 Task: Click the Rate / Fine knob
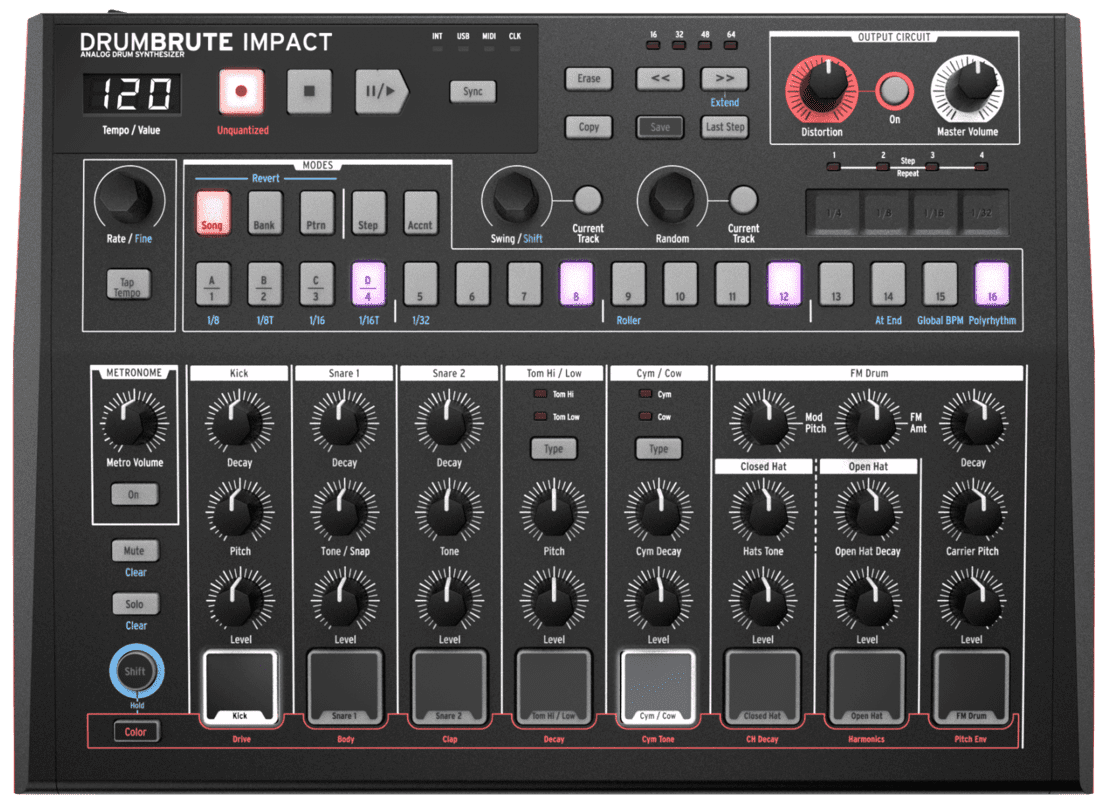(129, 200)
